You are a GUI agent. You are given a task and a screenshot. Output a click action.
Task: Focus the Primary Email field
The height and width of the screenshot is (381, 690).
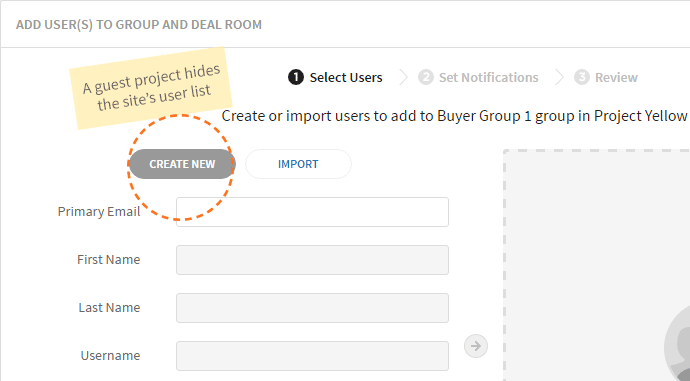[312, 212]
